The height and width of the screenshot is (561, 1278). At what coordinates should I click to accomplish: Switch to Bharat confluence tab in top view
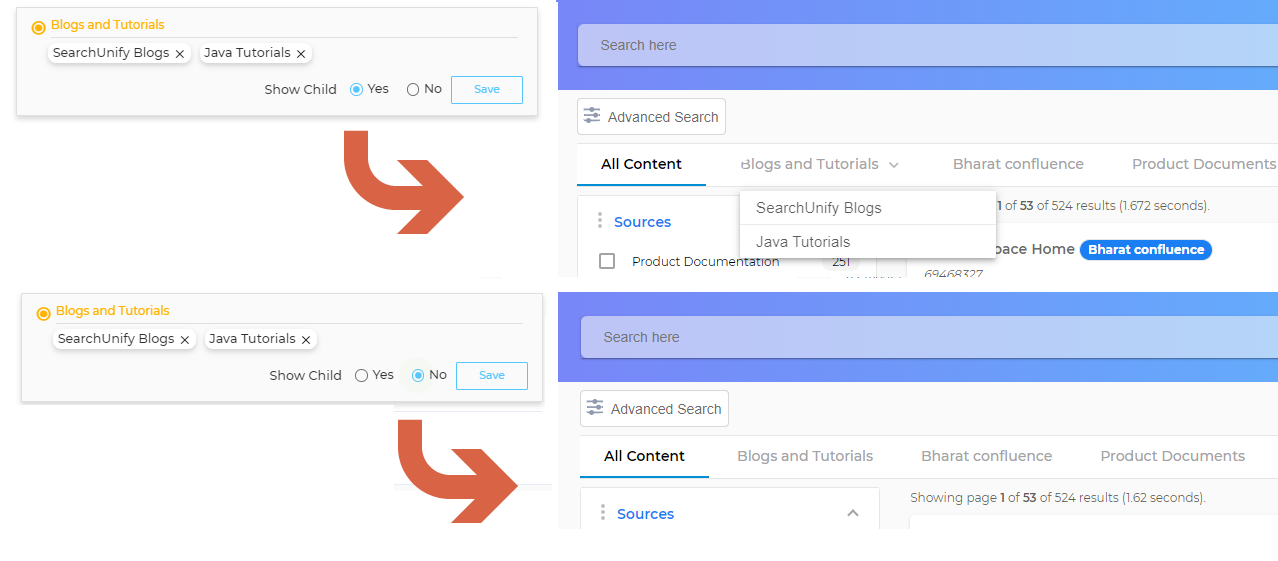tap(1018, 164)
